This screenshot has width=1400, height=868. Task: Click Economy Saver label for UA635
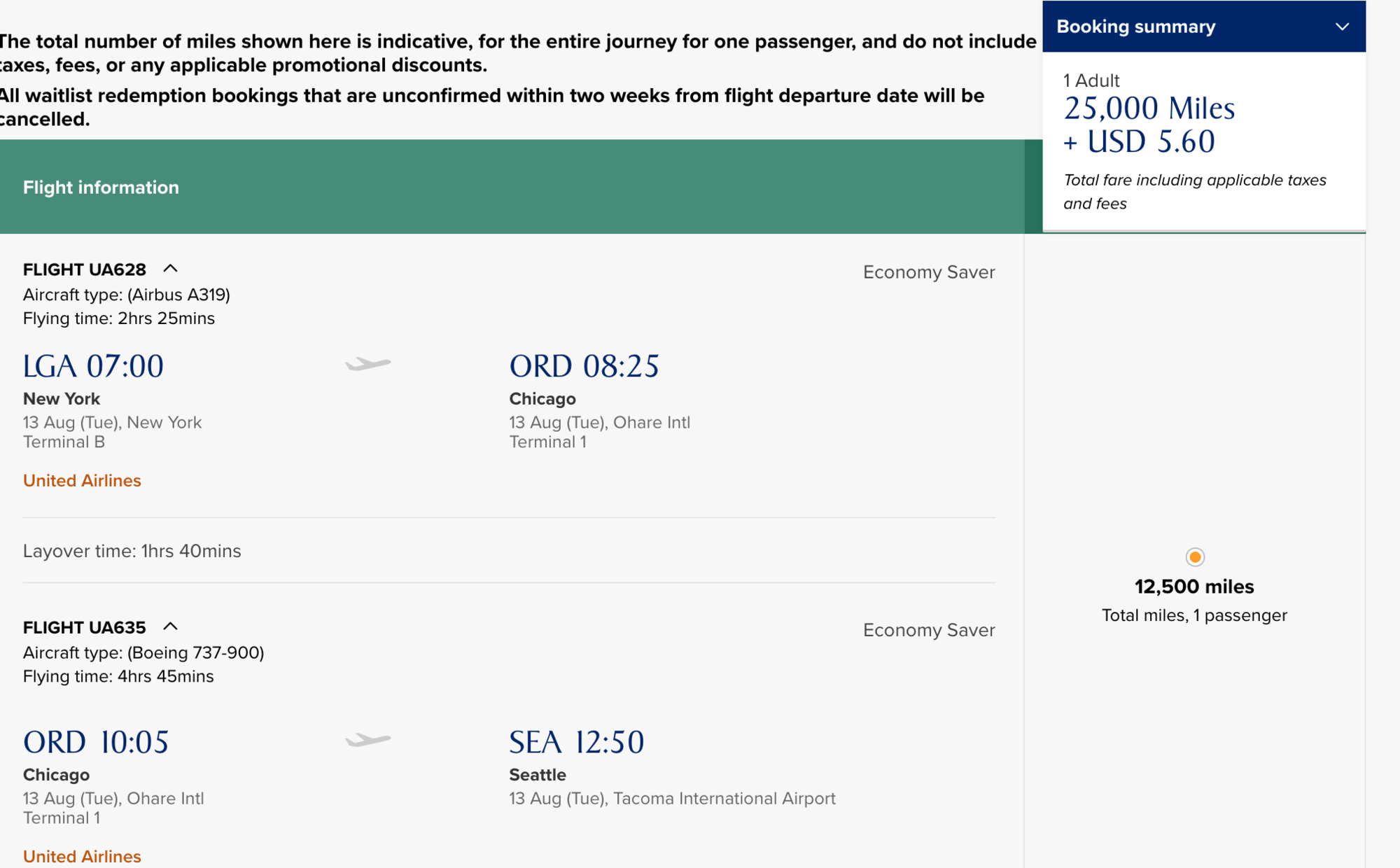(x=928, y=630)
